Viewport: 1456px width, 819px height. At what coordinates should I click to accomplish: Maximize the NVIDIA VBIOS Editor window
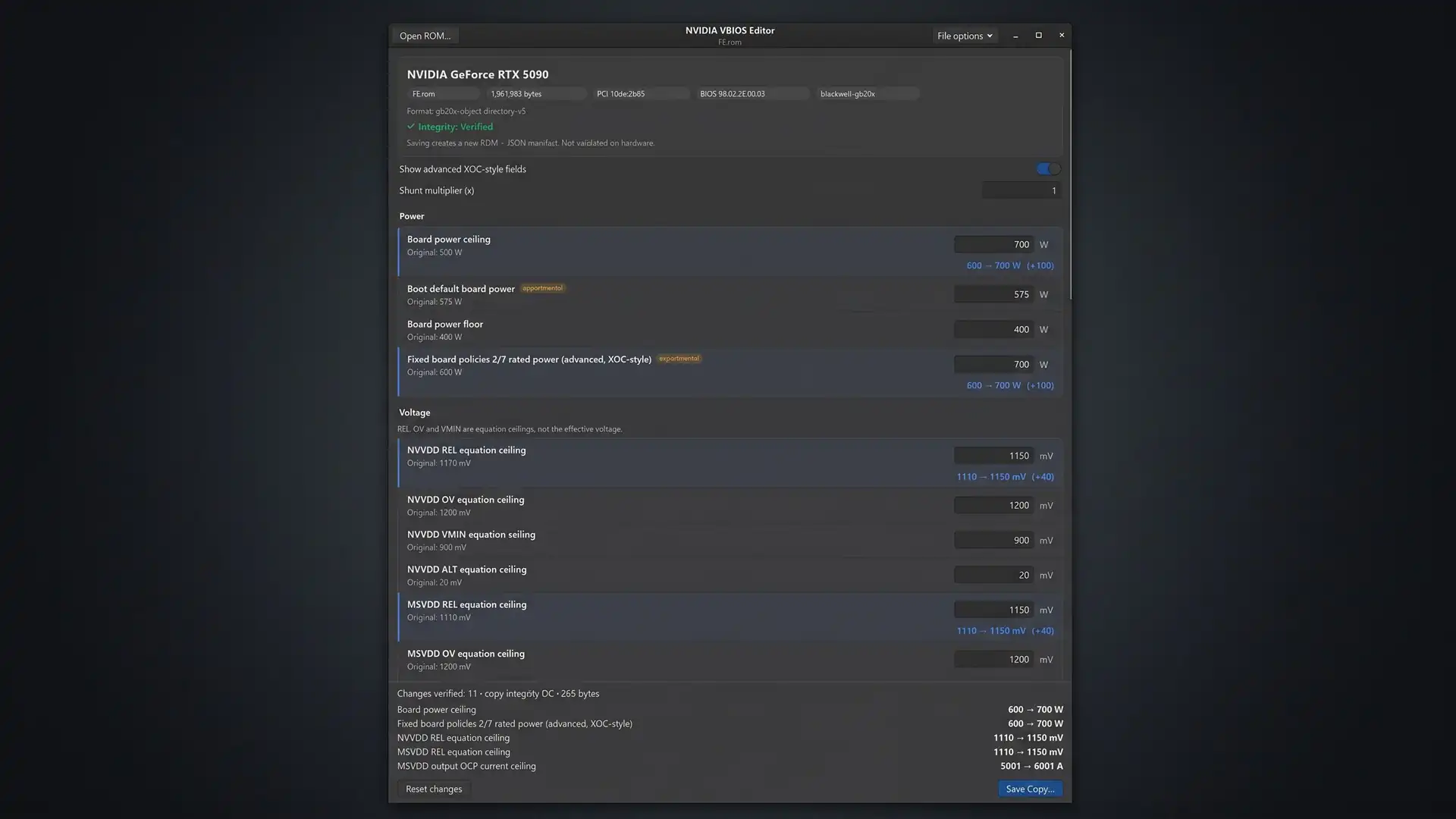pos(1038,36)
